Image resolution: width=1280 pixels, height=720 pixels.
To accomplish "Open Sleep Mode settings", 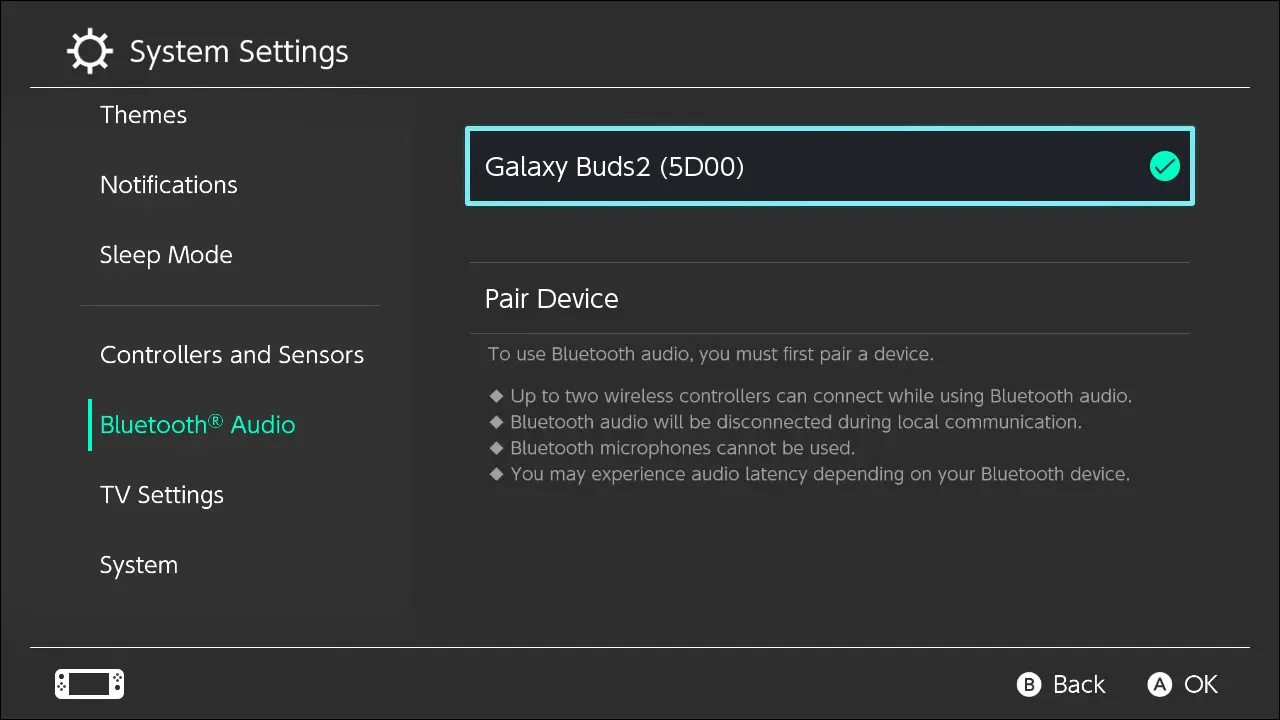I will 166,255.
